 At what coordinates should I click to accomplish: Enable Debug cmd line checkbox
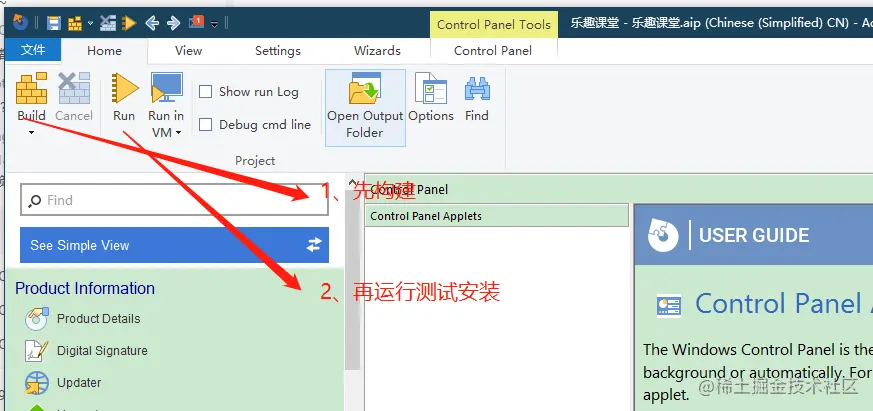(205, 124)
